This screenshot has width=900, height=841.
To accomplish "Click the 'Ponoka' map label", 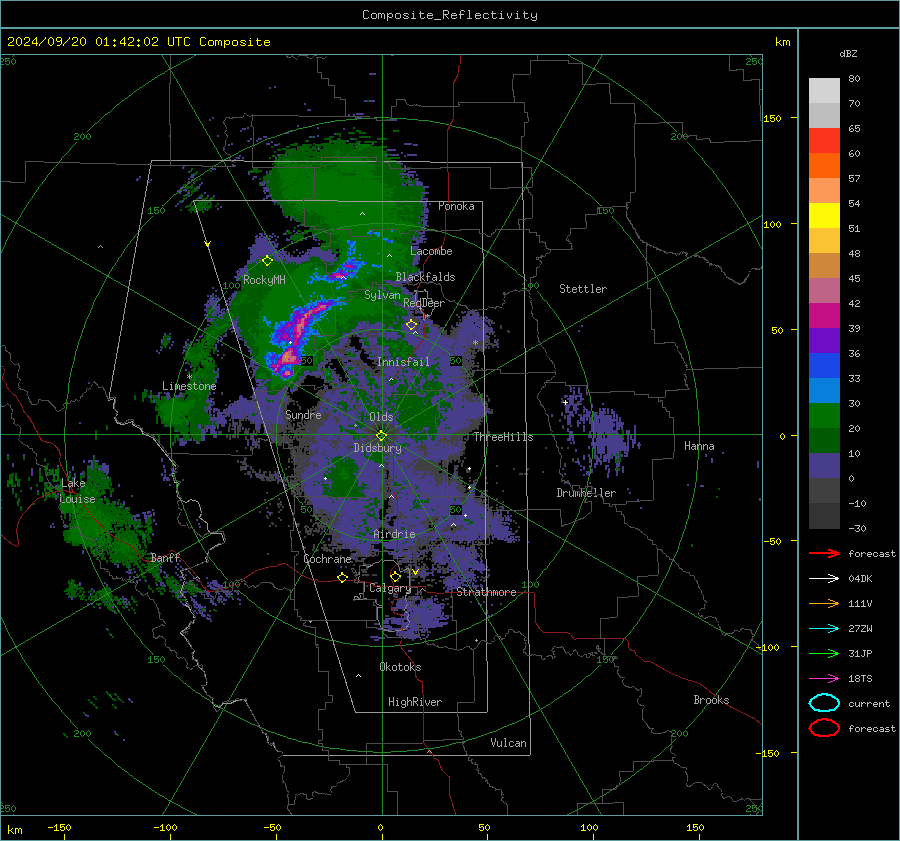I will (456, 206).
